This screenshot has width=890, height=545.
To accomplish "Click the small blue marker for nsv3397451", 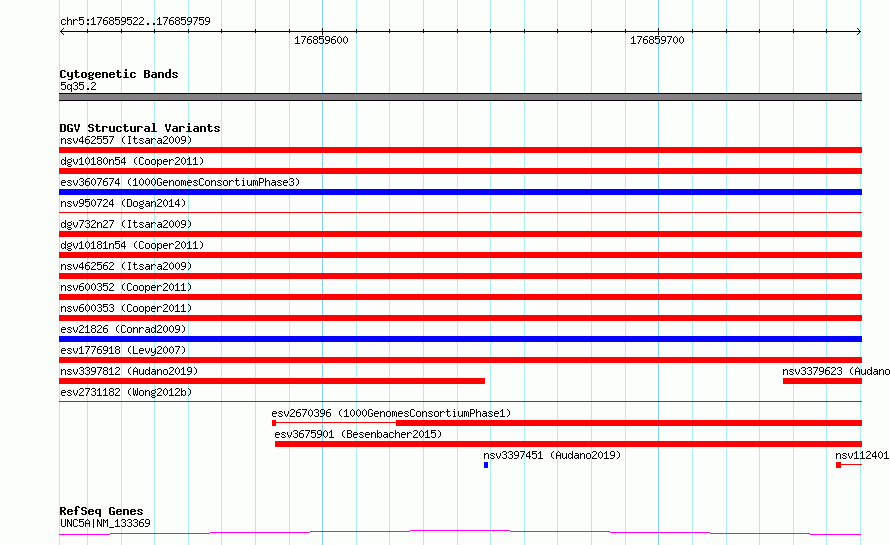I will point(486,465).
